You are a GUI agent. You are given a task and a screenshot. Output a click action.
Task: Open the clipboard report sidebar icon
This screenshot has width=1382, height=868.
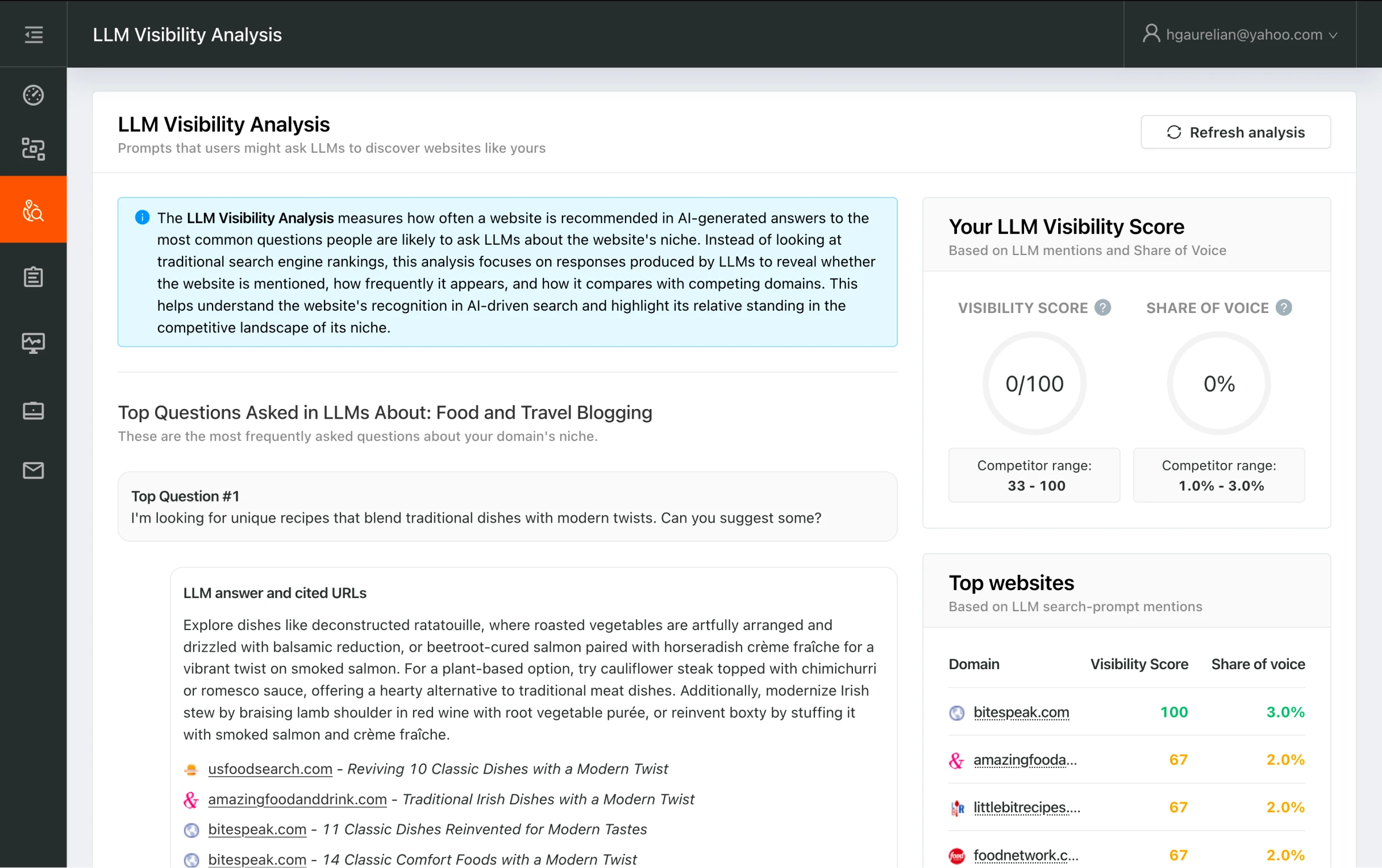tap(34, 277)
